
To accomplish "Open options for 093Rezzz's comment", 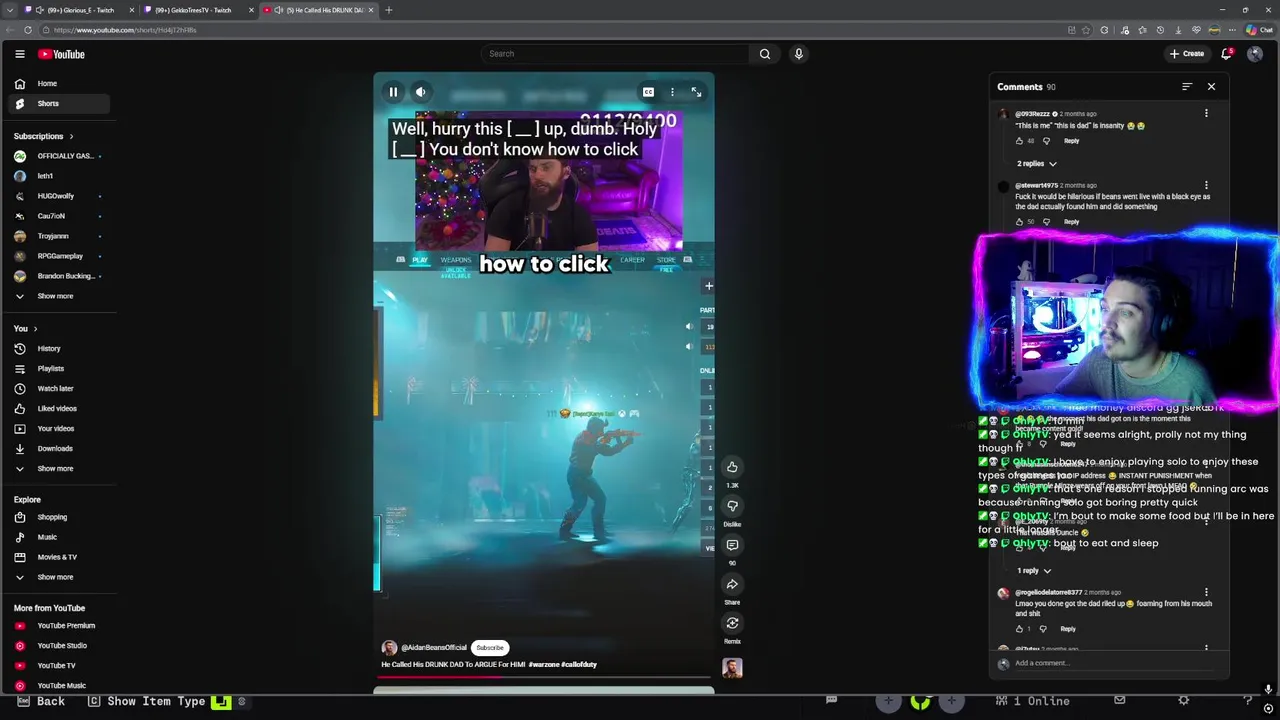I will [1206, 114].
